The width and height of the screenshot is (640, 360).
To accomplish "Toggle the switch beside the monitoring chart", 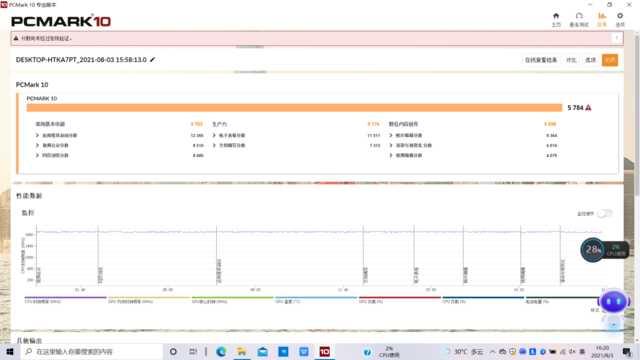I will pos(605,213).
